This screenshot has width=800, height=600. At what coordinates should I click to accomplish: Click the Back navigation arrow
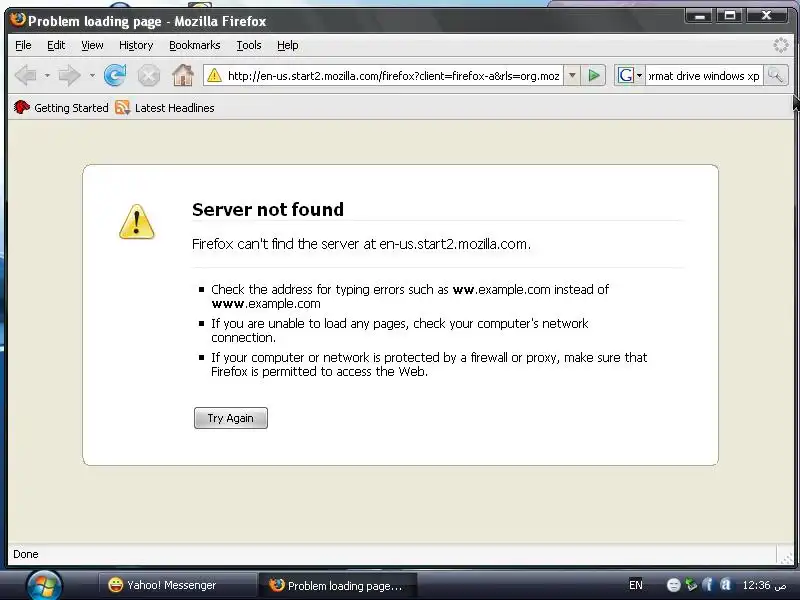pos(26,76)
